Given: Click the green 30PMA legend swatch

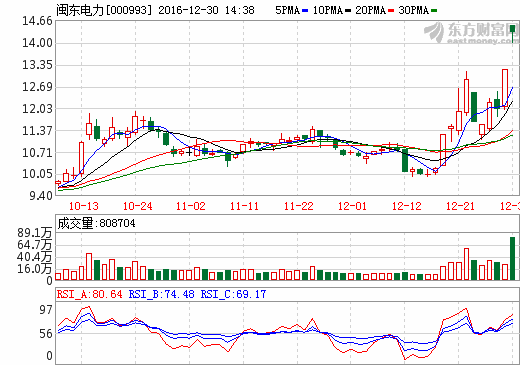Looking at the screenshot, I should 434,11.
